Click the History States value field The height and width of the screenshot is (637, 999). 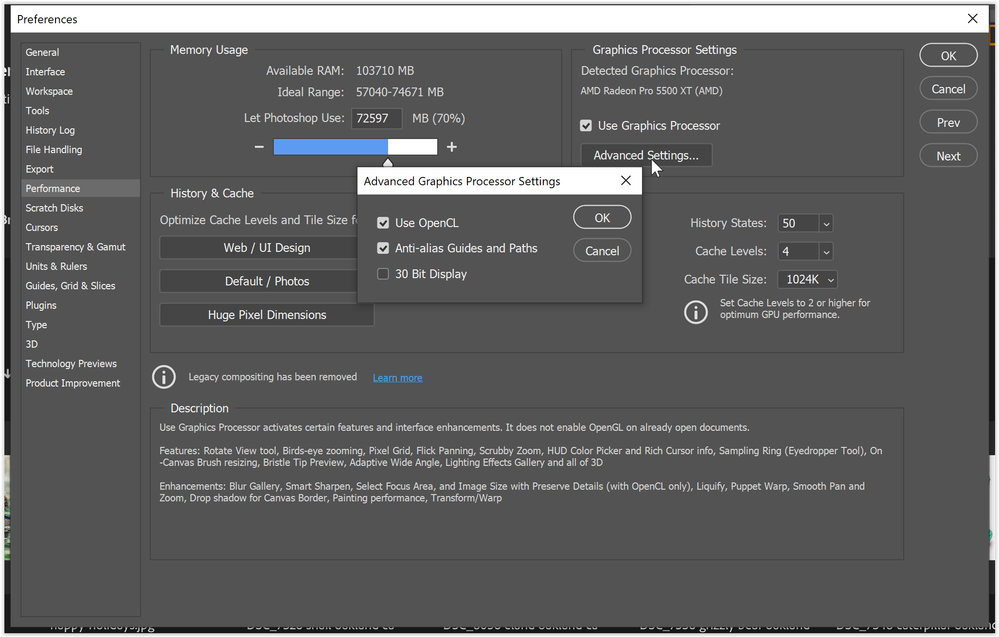pyautogui.click(x=798, y=224)
